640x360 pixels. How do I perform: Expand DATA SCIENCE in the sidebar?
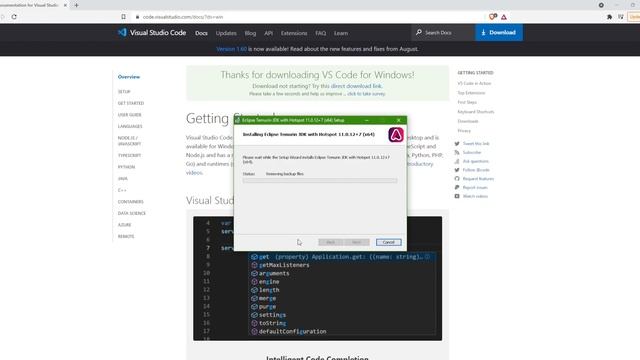point(132,213)
